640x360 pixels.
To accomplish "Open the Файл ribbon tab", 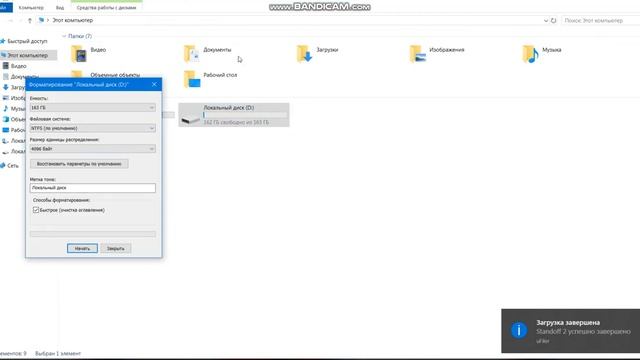I will (x=6, y=7).
